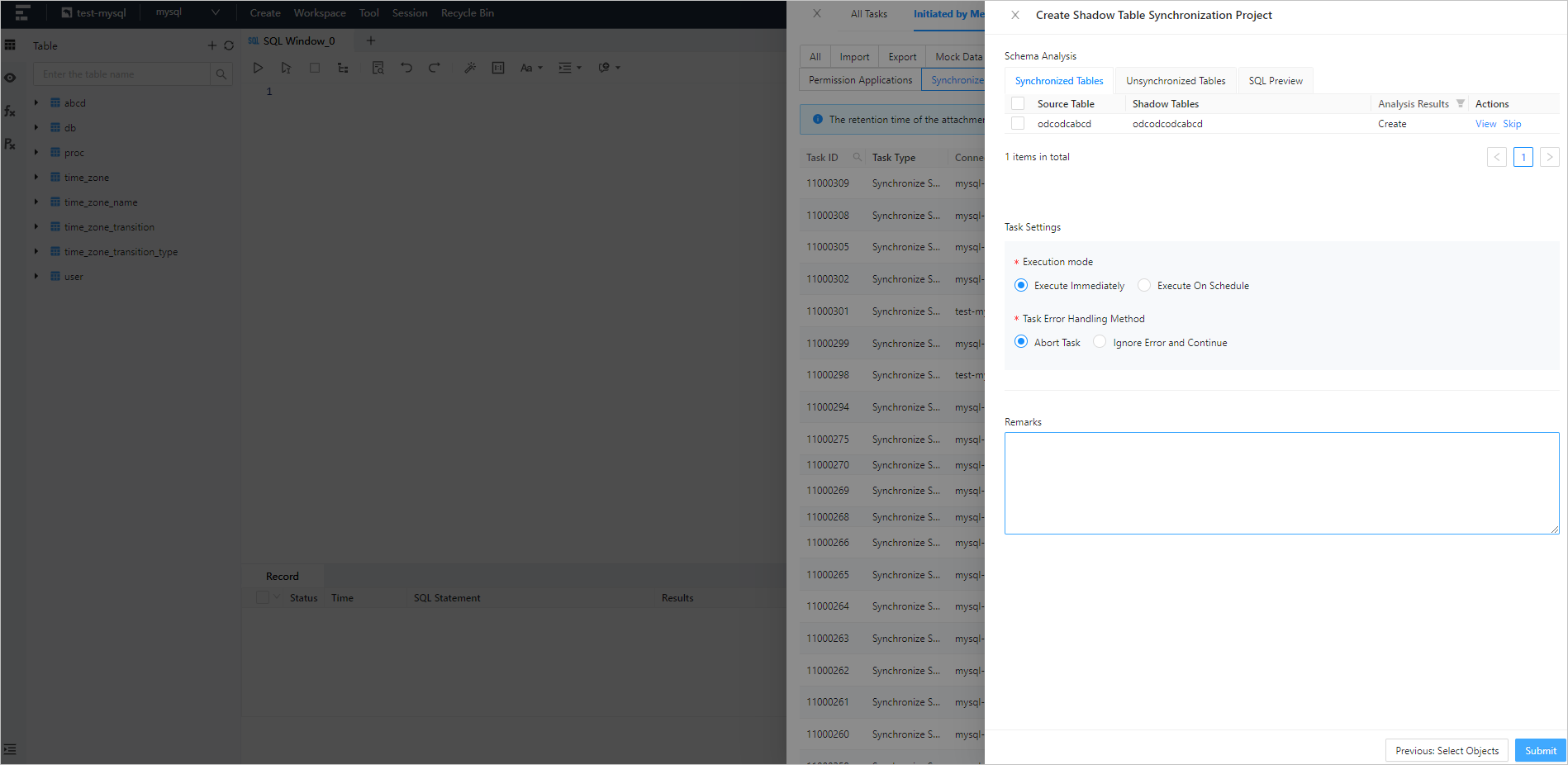Click the refresh icon in Table panel

[x=229, y=45]
